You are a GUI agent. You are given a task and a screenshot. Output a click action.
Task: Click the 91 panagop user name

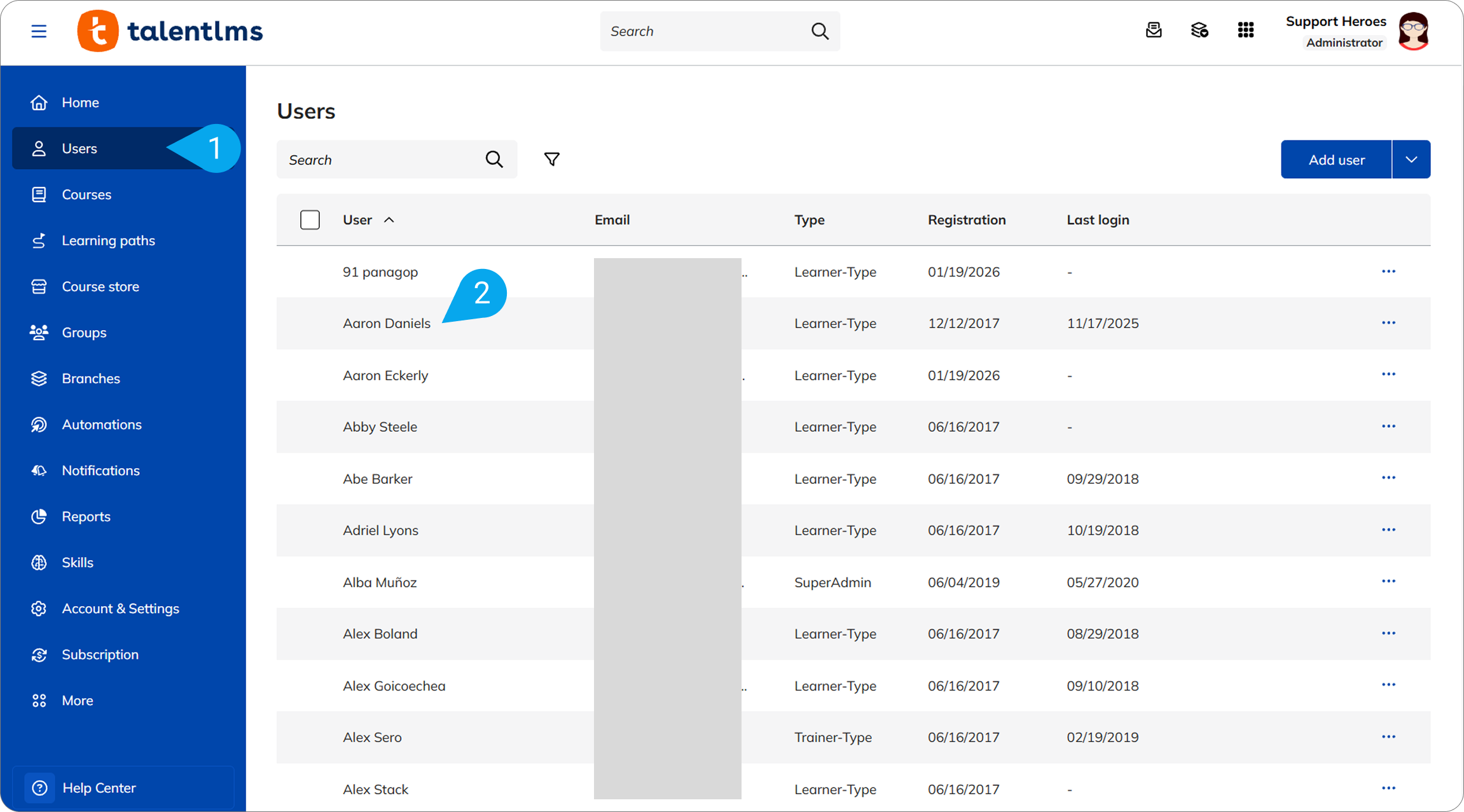click(x=380, y=272)
